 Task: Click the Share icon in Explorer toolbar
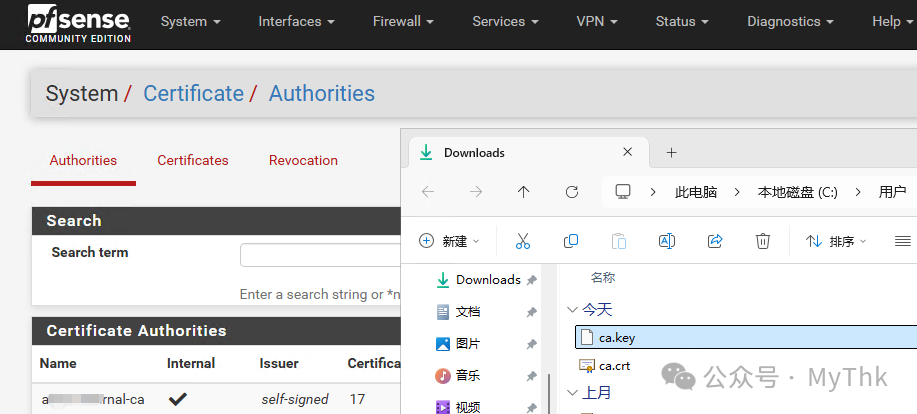pyautogui.click(x=715, y=241)
